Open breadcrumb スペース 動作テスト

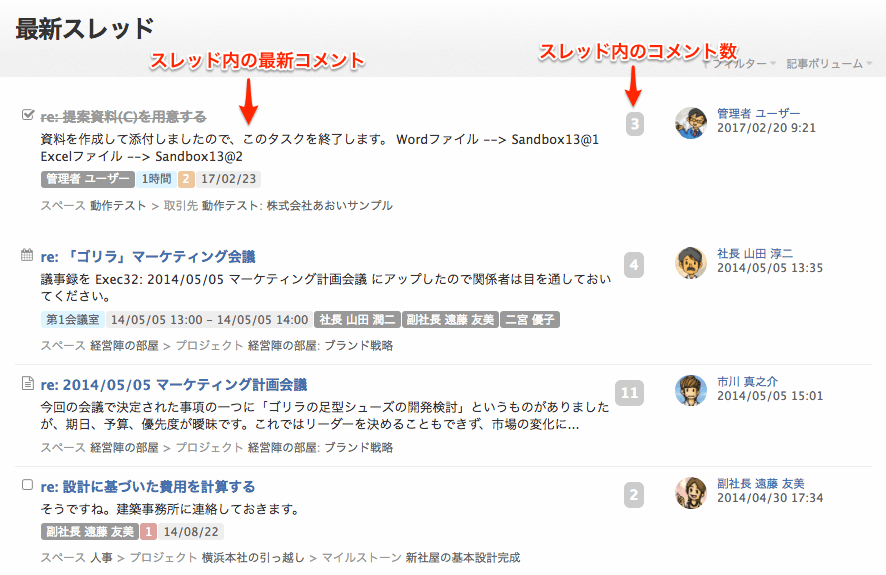click(x=93, y=206)
